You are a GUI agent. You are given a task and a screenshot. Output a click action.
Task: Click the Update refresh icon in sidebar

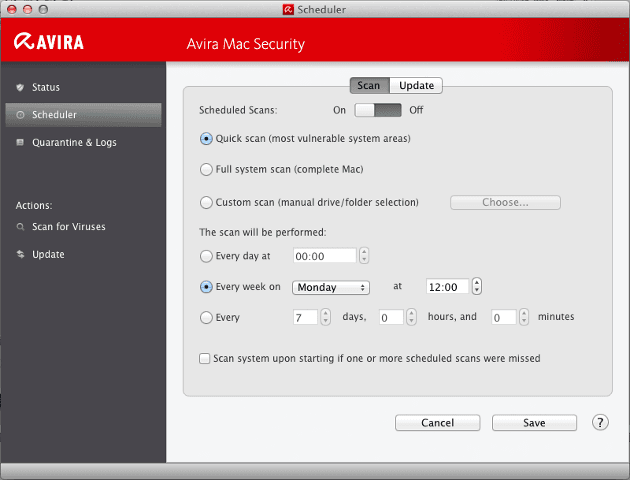(20, 254)
